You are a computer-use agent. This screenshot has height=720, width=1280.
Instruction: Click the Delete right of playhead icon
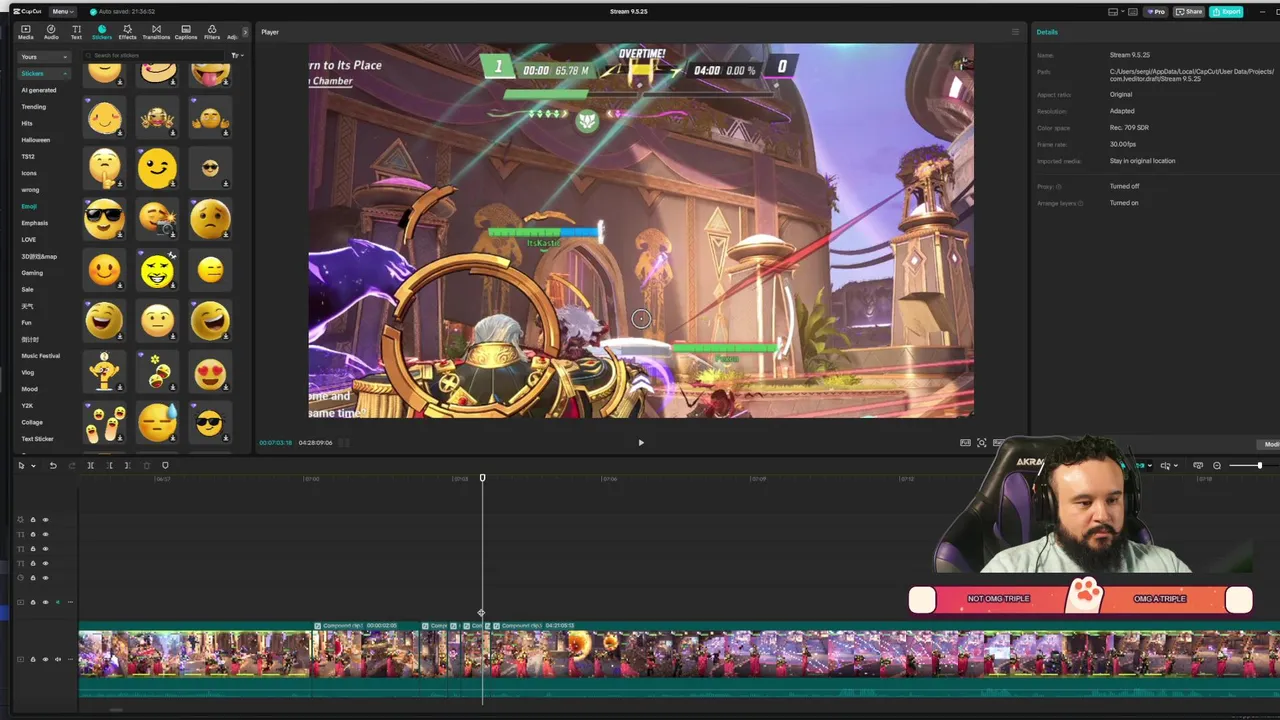tap(127, 465)
